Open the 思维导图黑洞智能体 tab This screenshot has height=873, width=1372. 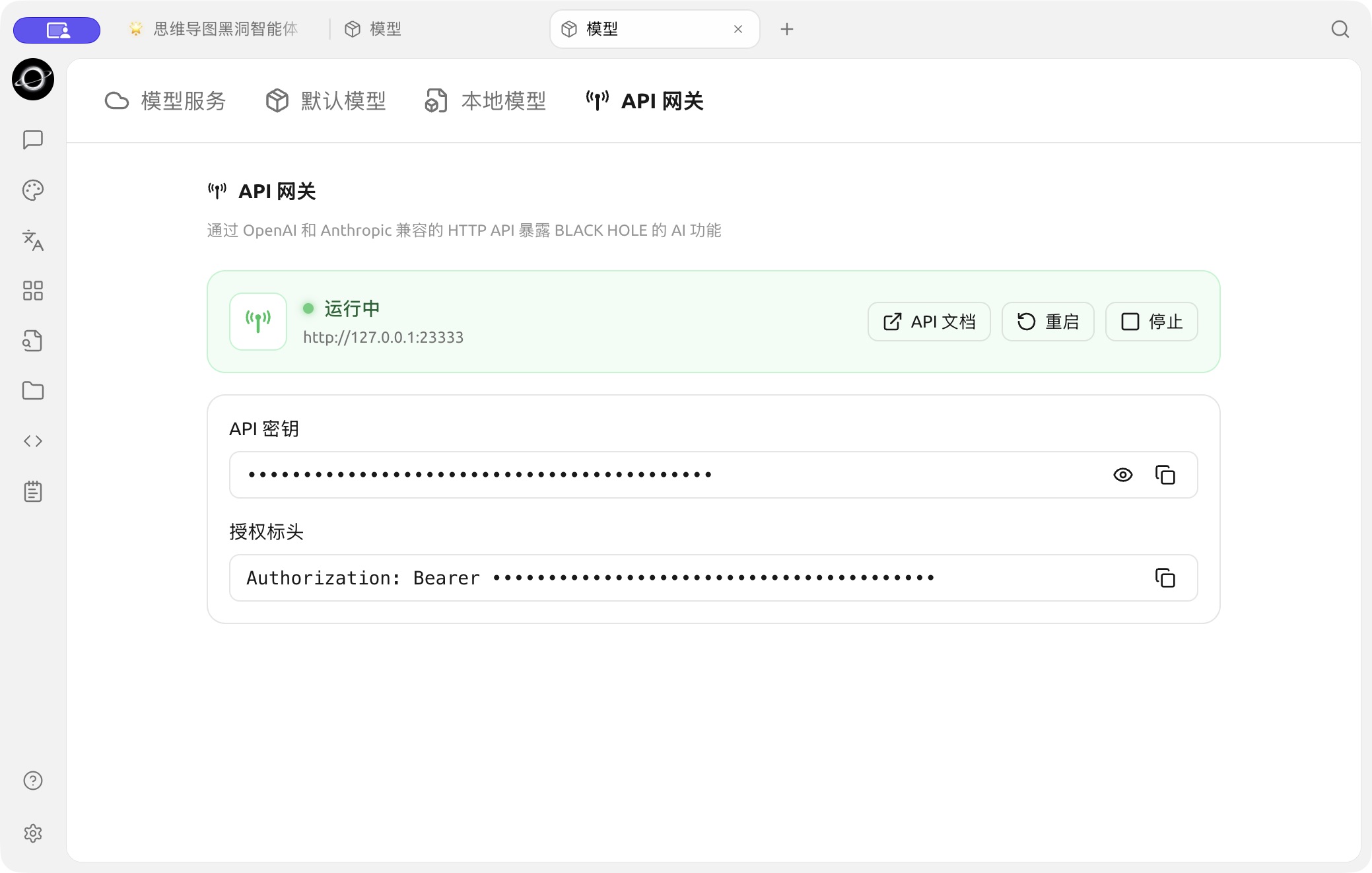pyautogui.click(x=213, y=29)
